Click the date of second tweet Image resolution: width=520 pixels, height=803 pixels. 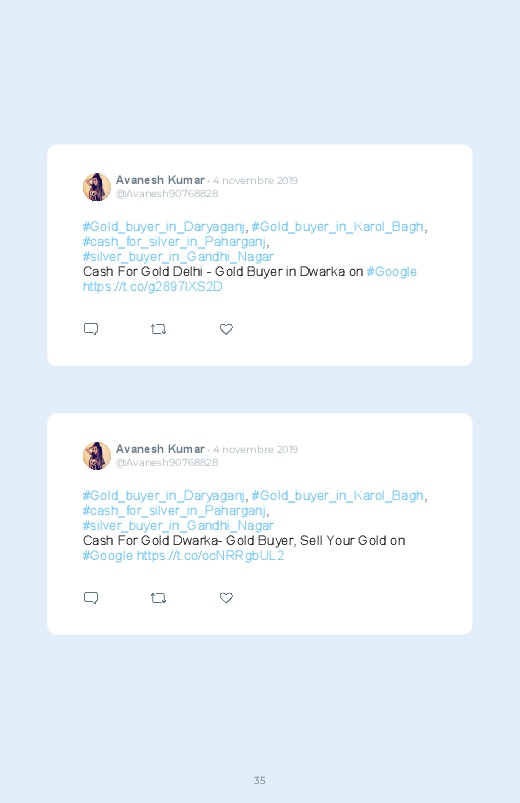tap(255, 450)
